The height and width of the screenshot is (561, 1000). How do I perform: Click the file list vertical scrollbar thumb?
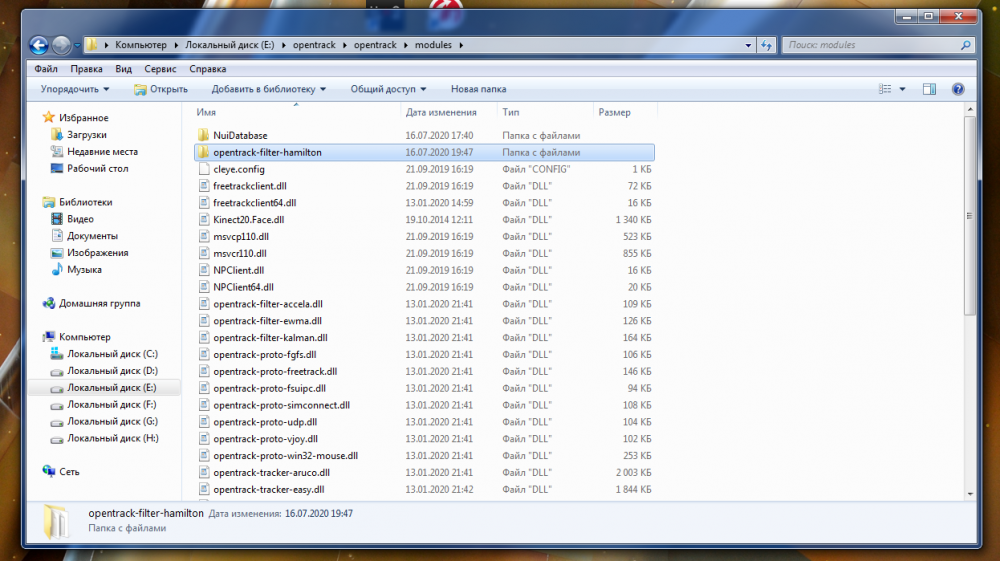coord(970,215)
